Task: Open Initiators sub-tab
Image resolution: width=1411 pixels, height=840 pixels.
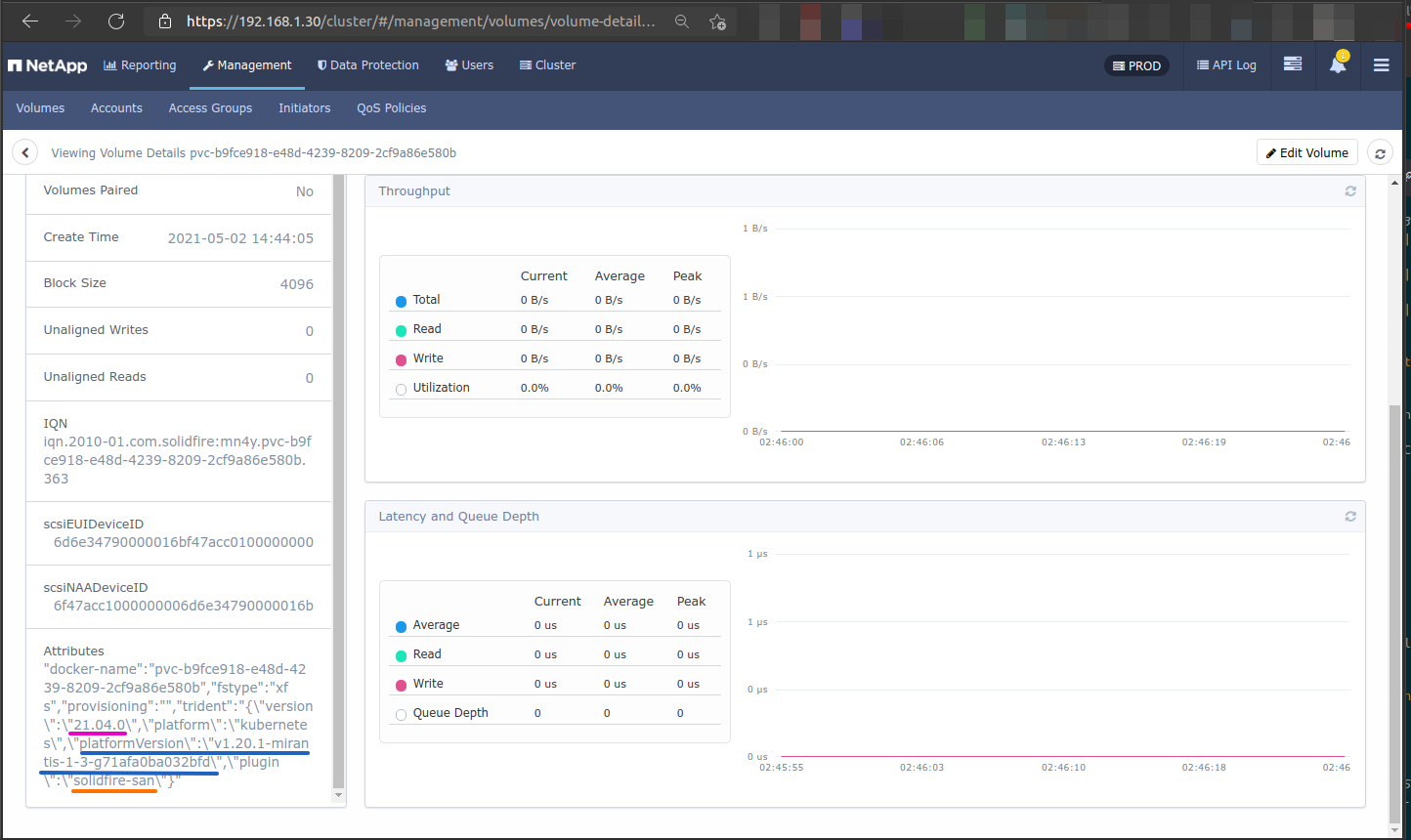Action: (304, 108)
